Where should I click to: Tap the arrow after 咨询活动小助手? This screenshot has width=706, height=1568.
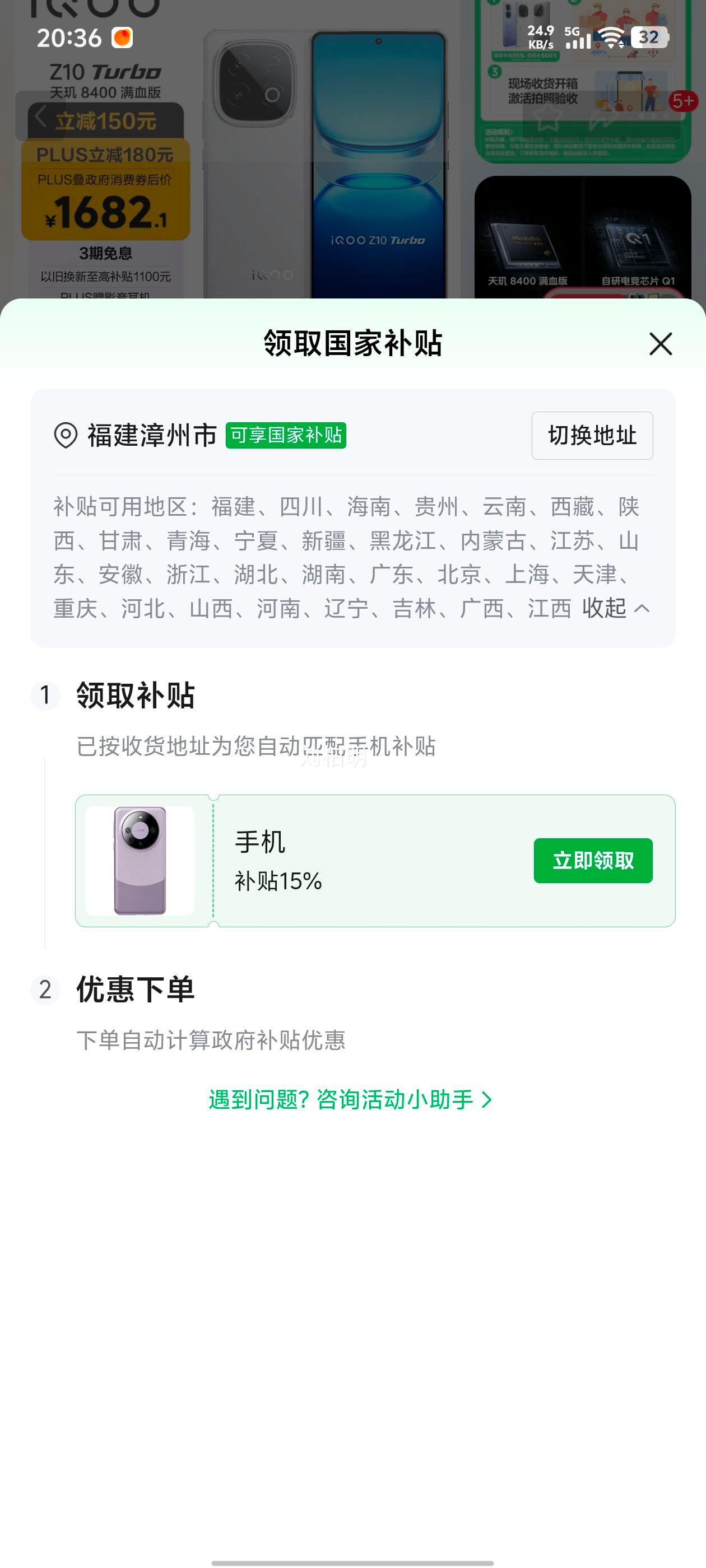[487, 1099]
